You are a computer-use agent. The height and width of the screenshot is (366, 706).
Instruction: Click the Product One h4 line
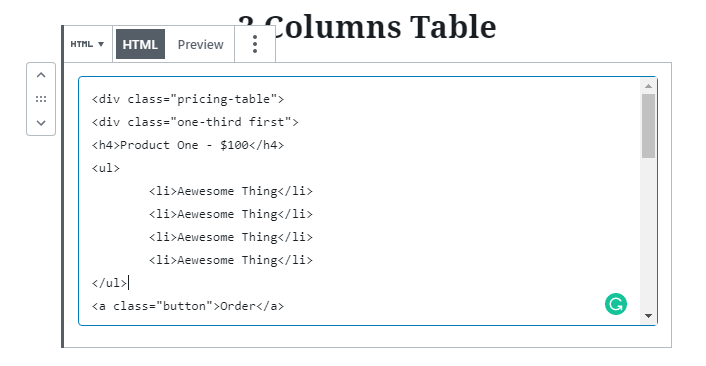coord(188,145)
